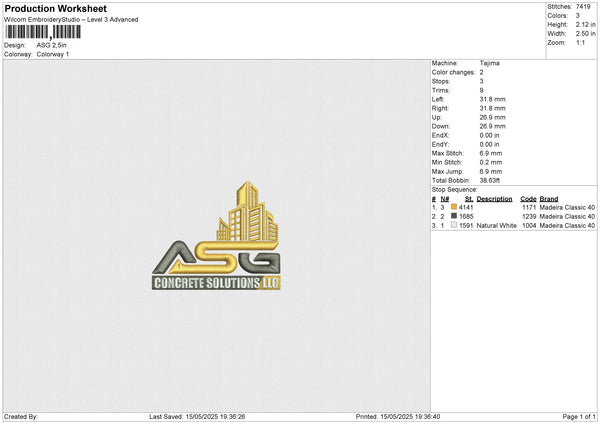600x424 pixels.
Task: Click the Stitches value 7419
Action: [583, 7]
